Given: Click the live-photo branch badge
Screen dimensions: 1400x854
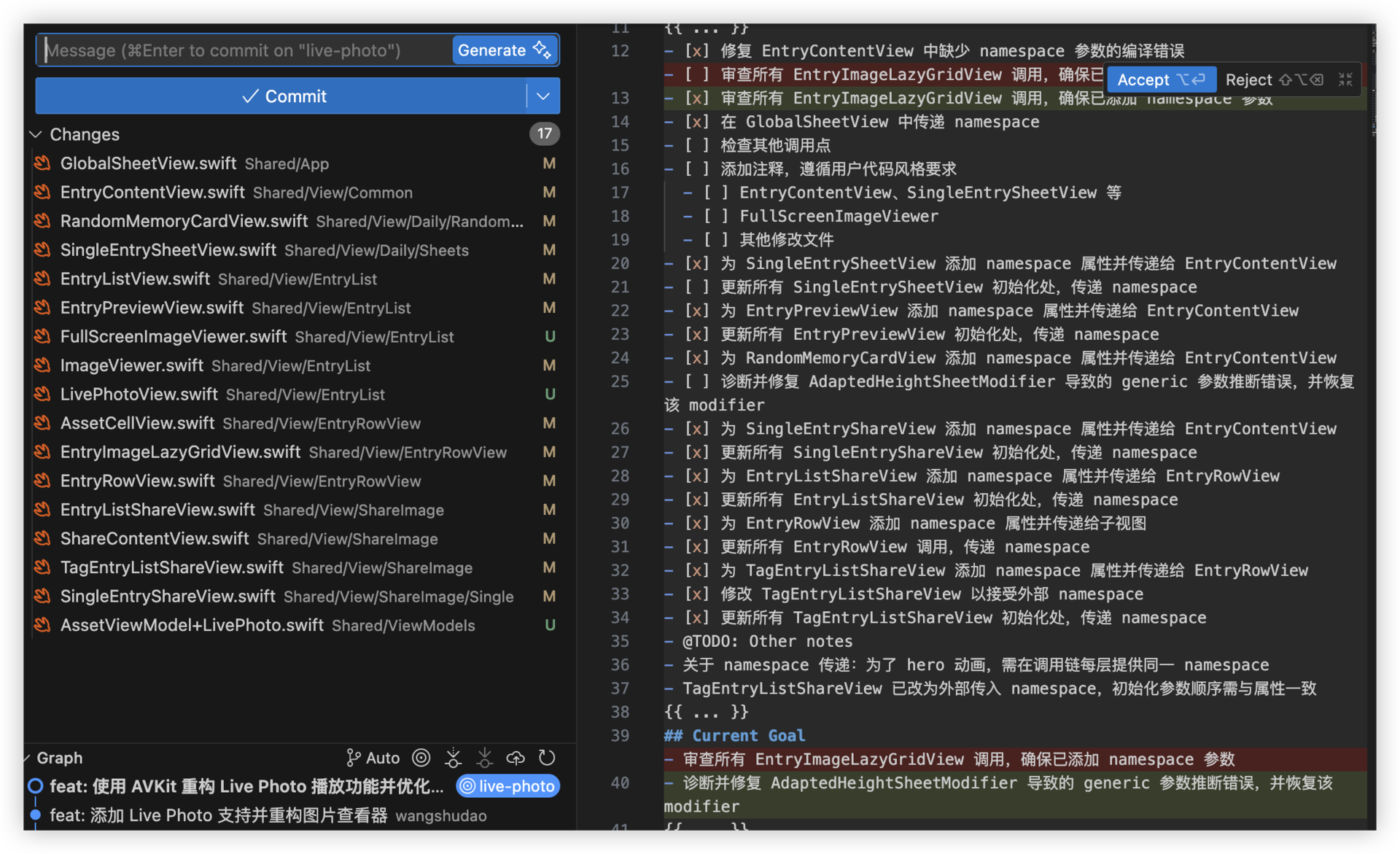Looking at the screenshot, I should pos(508,786).
